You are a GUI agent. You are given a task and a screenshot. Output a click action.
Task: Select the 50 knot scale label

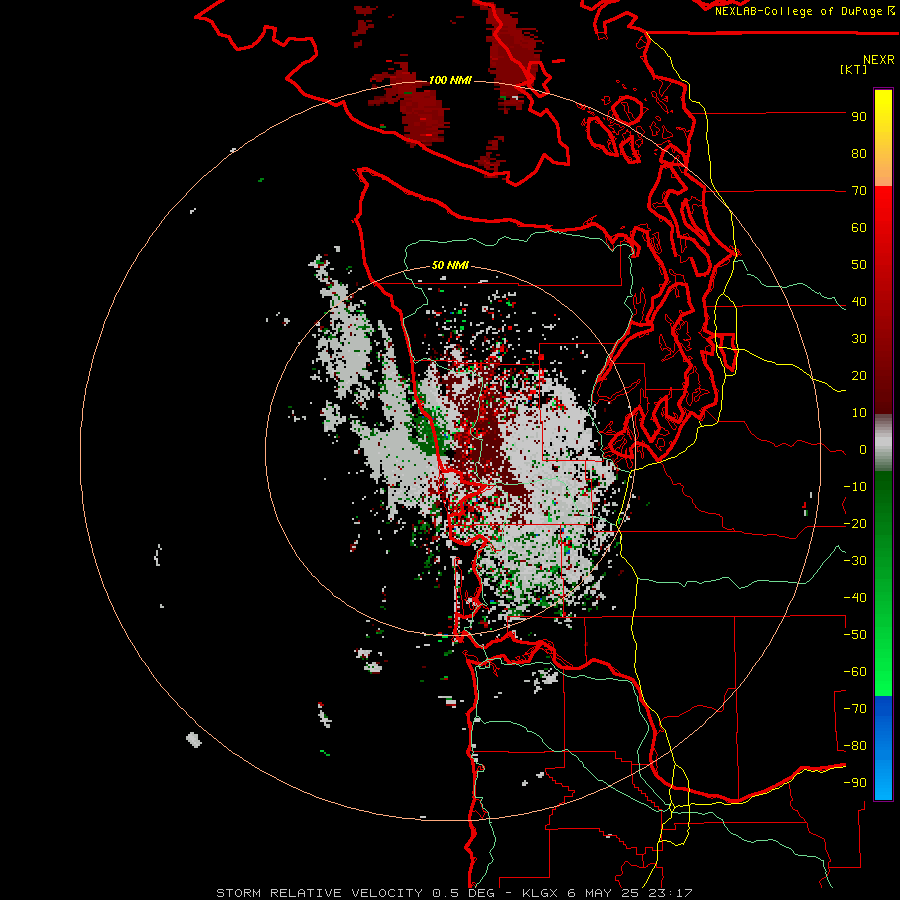[859, 265]
